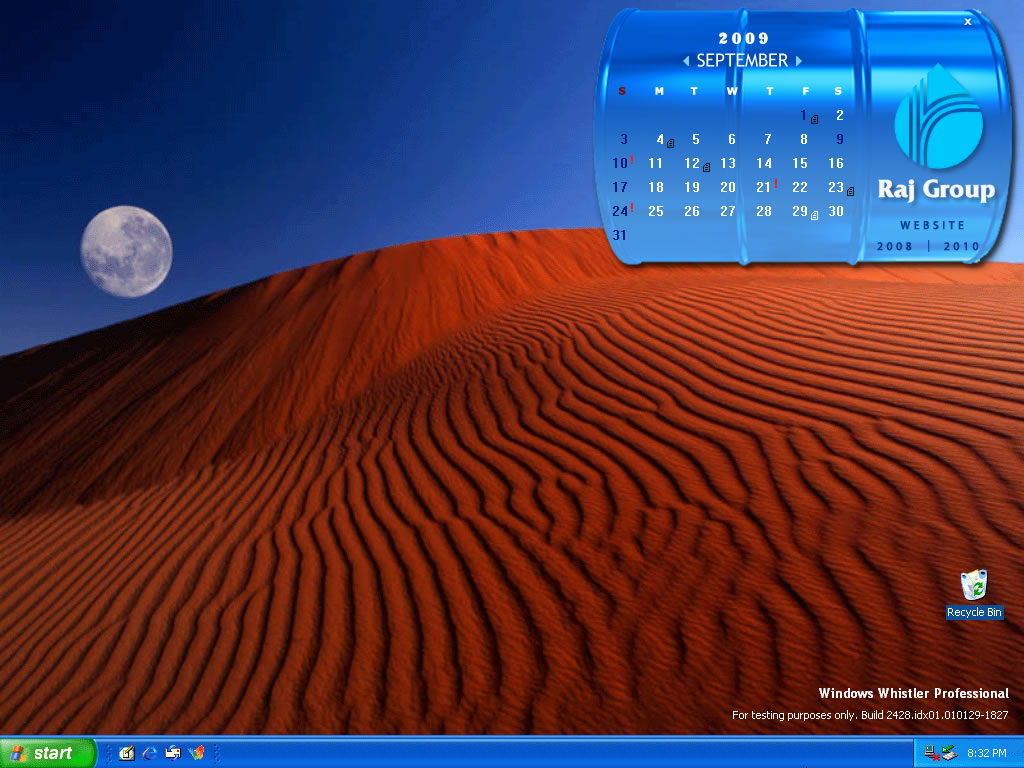Select September 21 with the red alert
This screenshot has height=768, width=1024.
pyautogui.click(x=764, y=187)
